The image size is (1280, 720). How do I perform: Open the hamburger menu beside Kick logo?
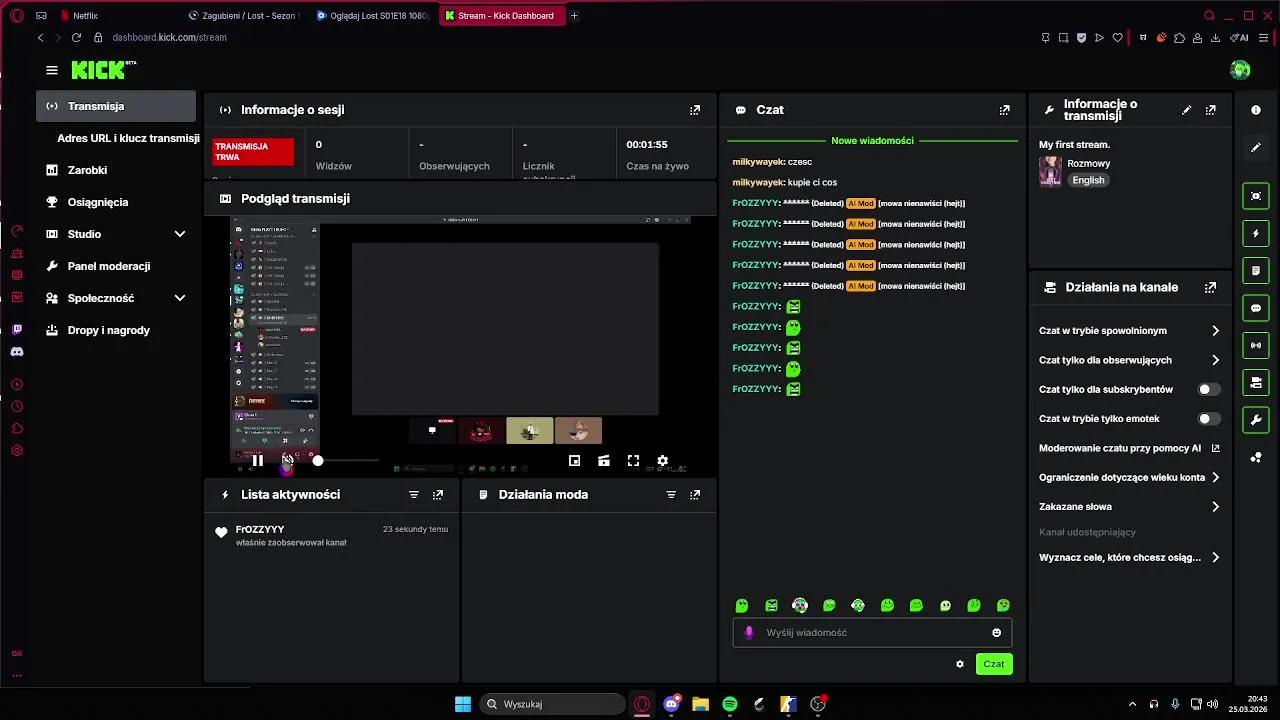[52, 70]
